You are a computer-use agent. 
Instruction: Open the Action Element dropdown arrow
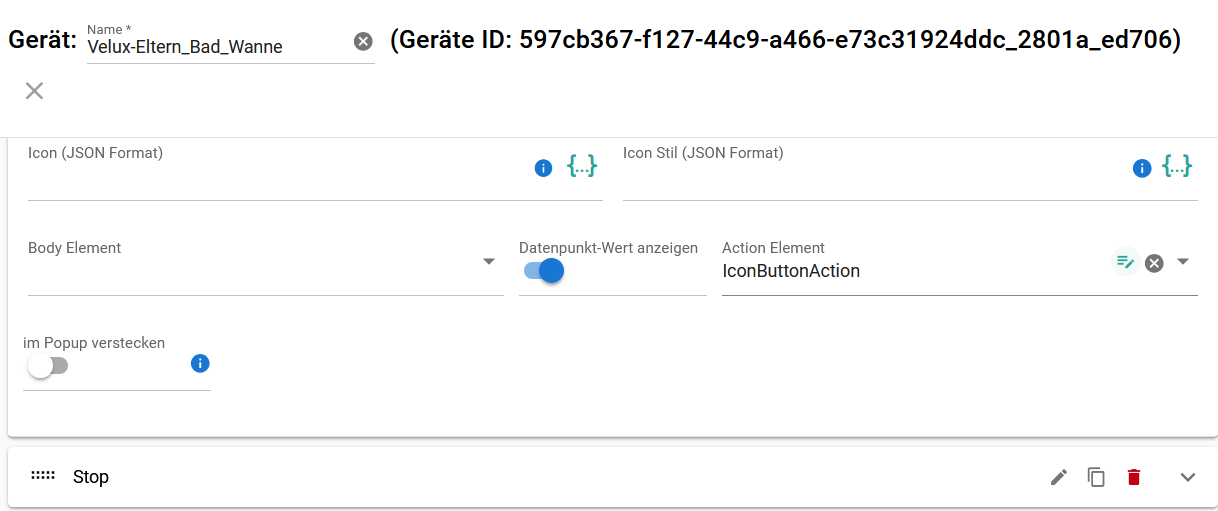point(1183,262)
